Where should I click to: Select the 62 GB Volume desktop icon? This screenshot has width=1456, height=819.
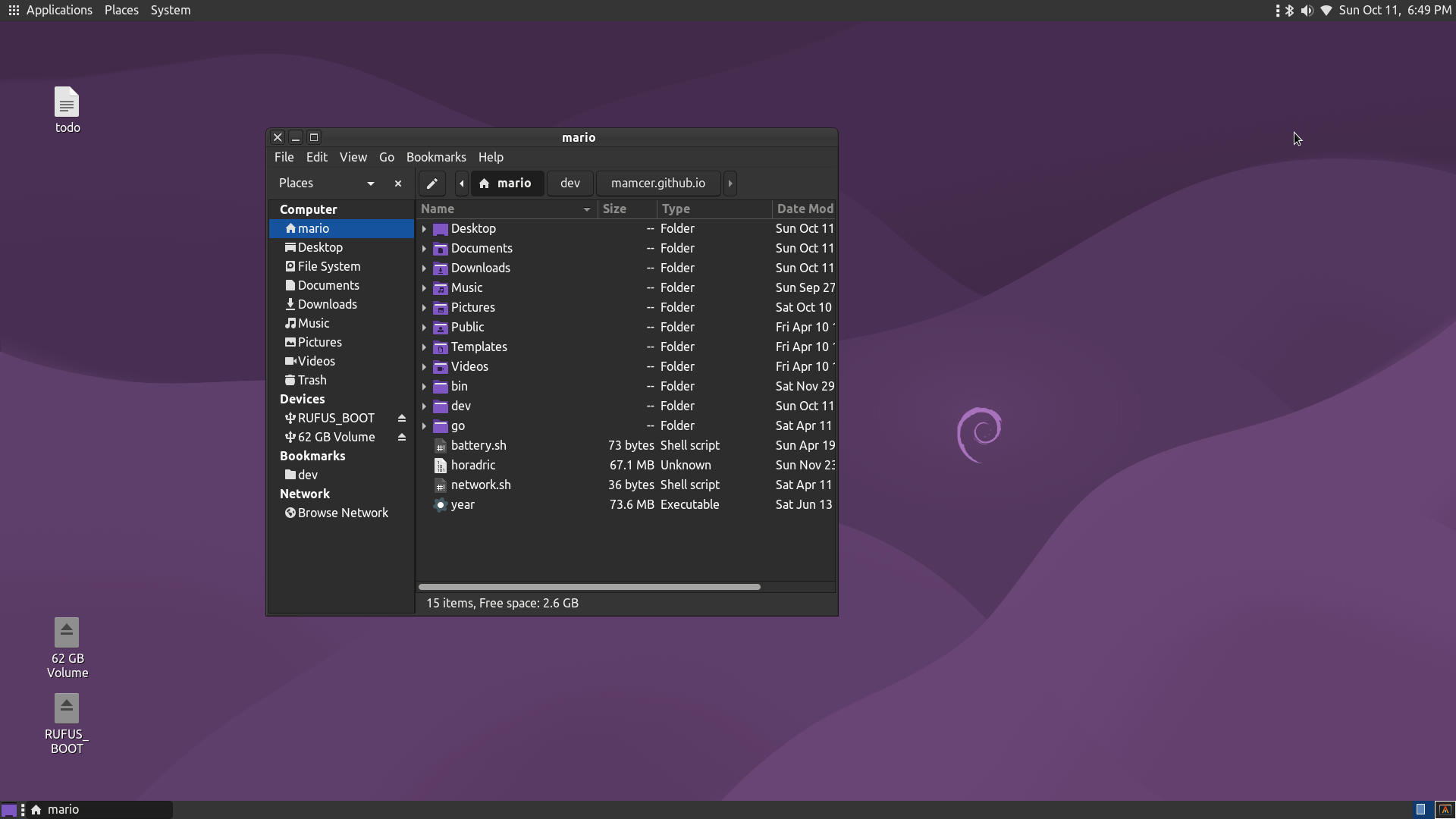pos(67,648)
